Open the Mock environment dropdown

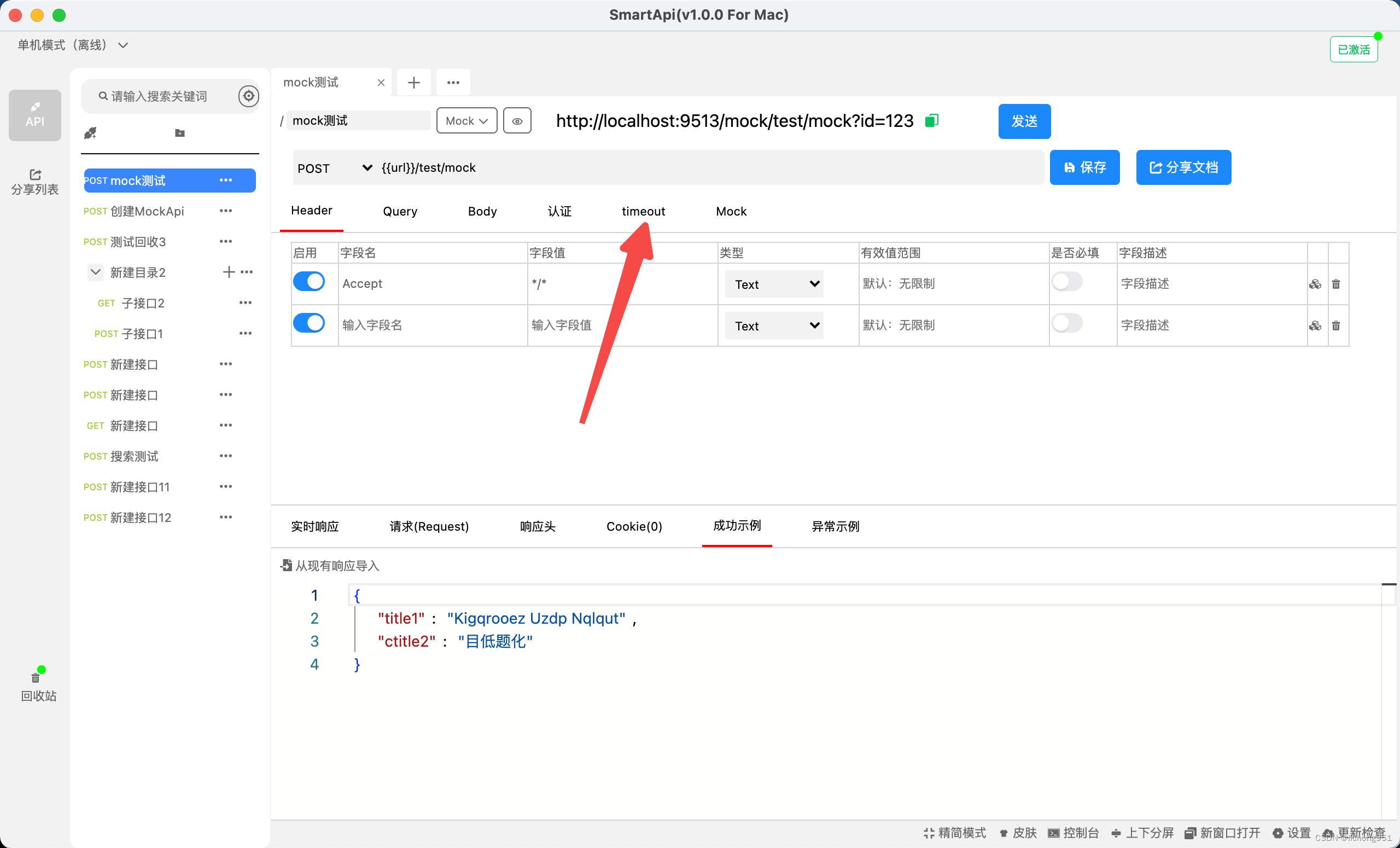pyautogui.click(x=466, y=120)
